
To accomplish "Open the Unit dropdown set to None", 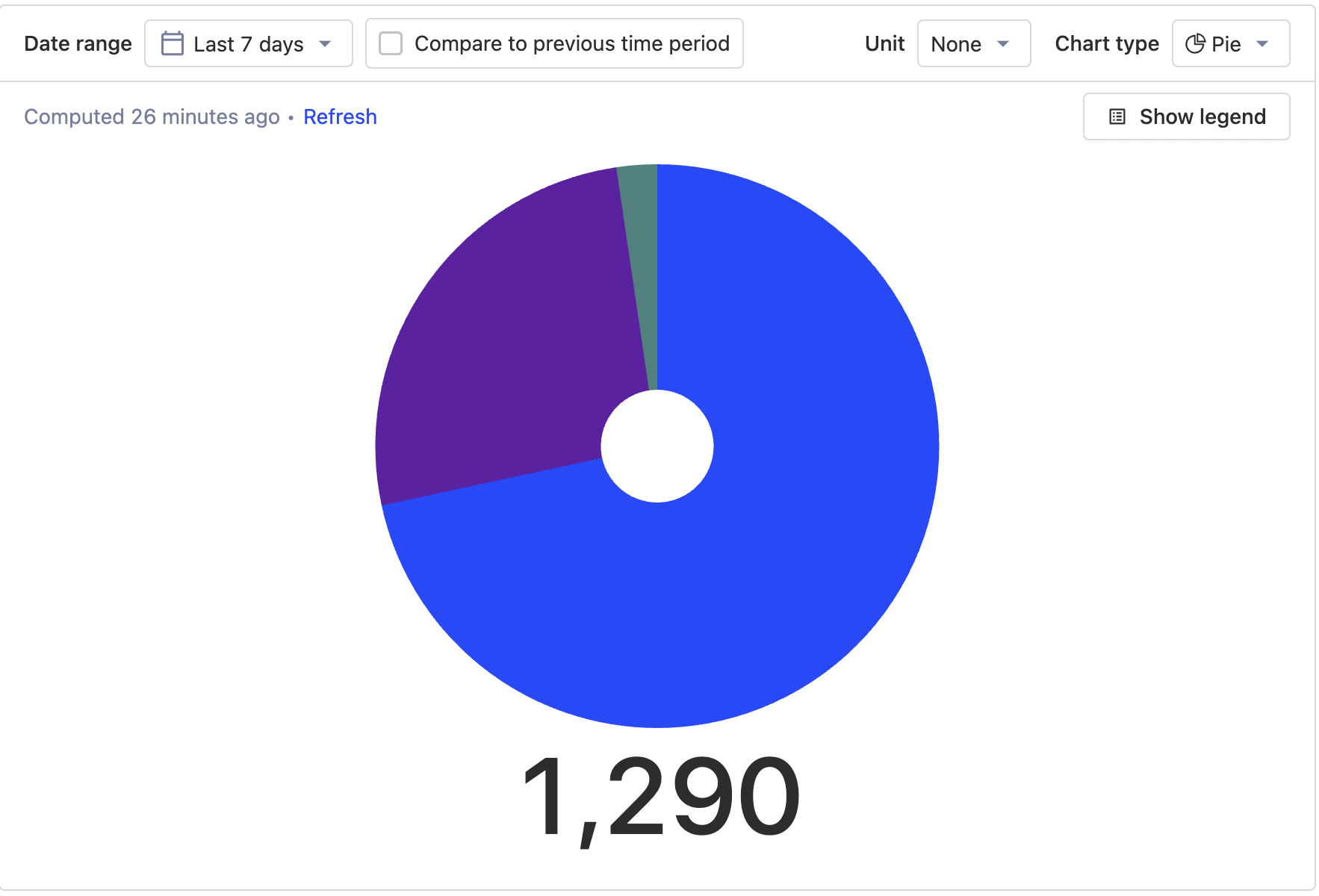I will (973, 44).
